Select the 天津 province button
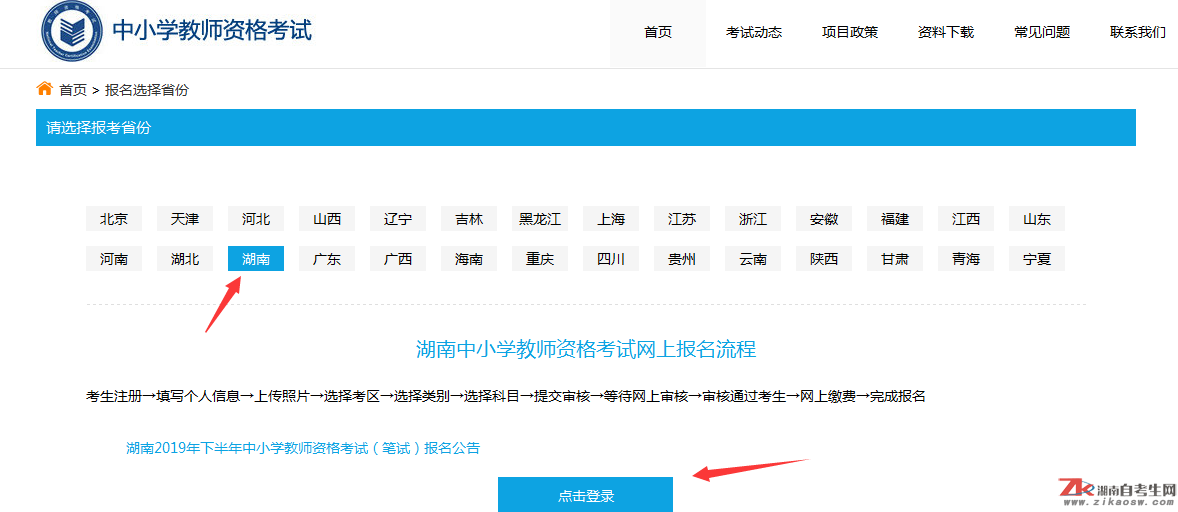Screen dimensions: 1178x512 185,219
